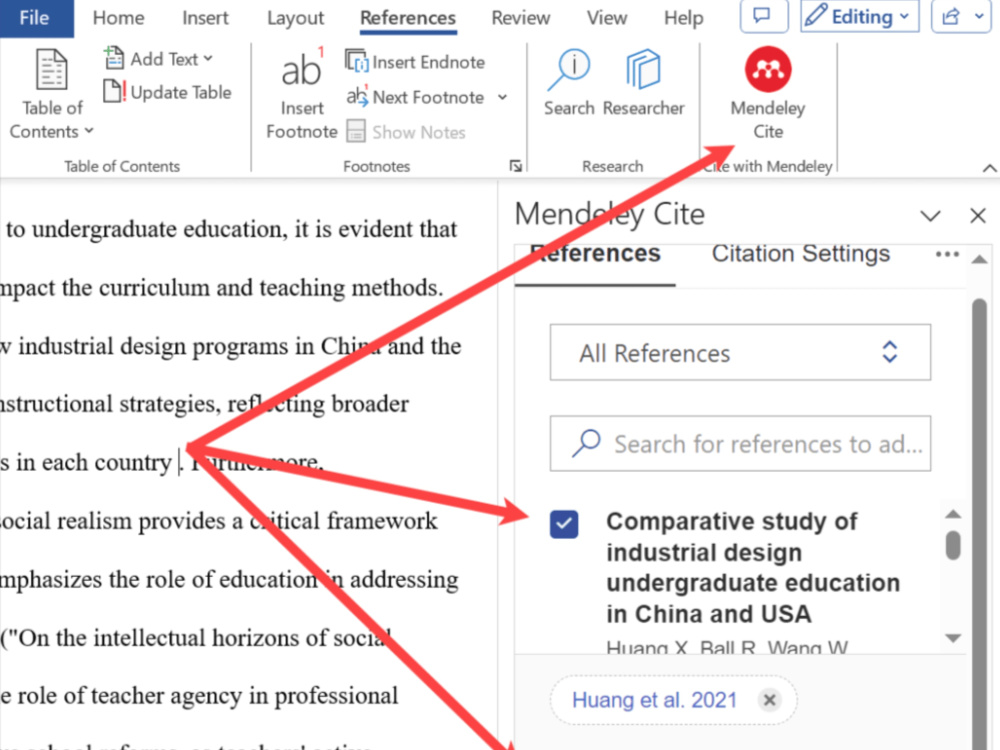Open the Comments speech-bubble button
Viewport: 1000px width, 750px height.
763,16
